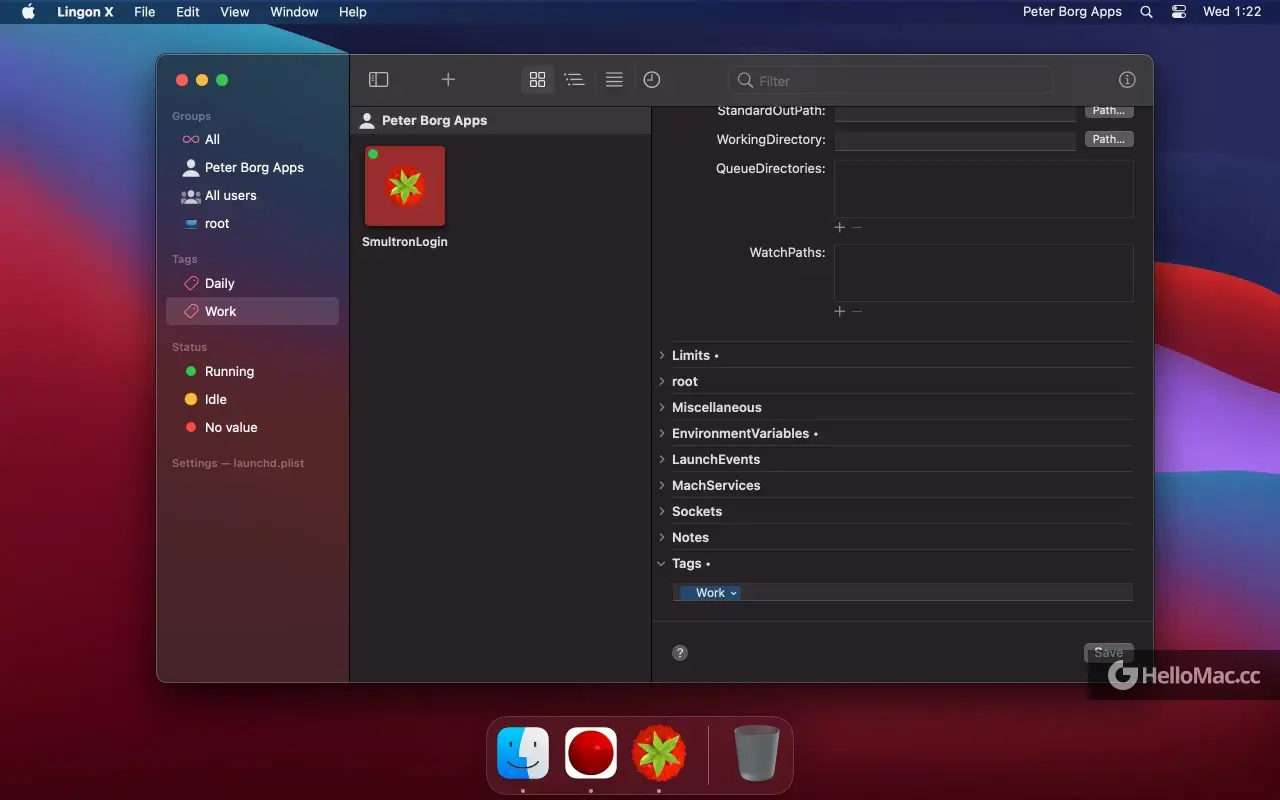Open the Work tag token dropdown
The image size is (1280, 800).
click(x=734, y=593)
